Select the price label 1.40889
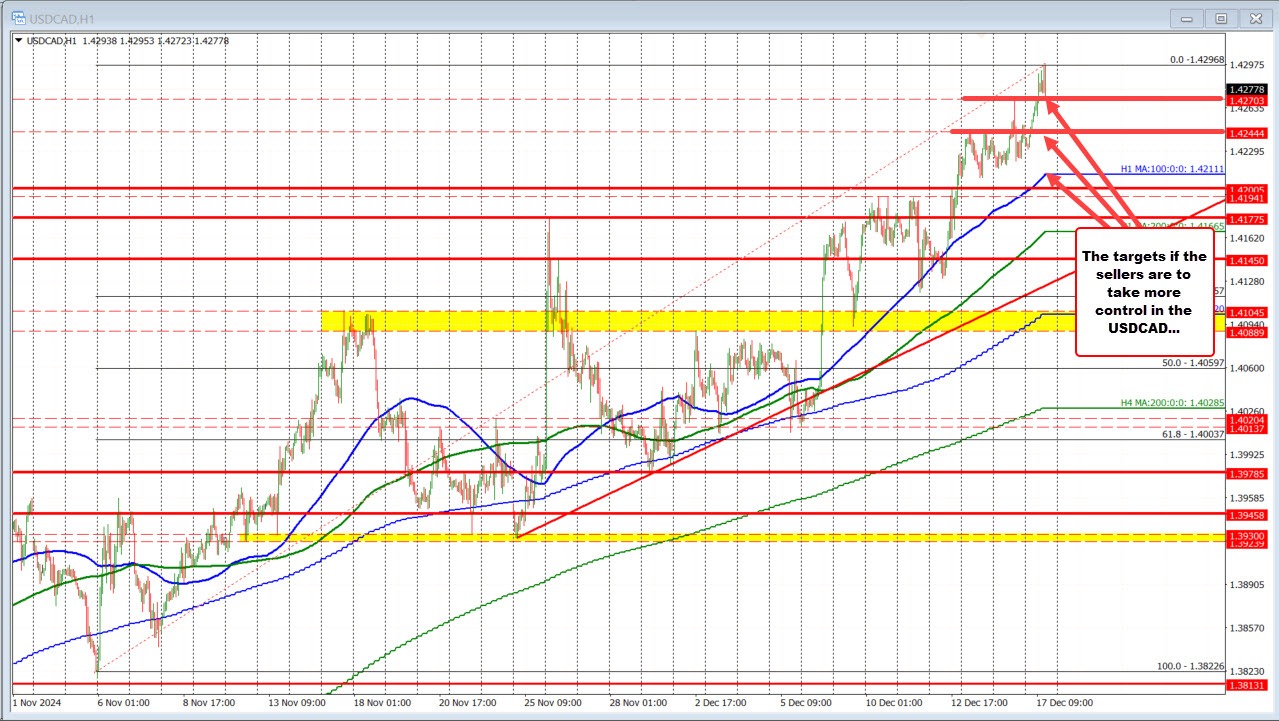Viewport: 1279px width, 721px height. [x=1249, y=332]
